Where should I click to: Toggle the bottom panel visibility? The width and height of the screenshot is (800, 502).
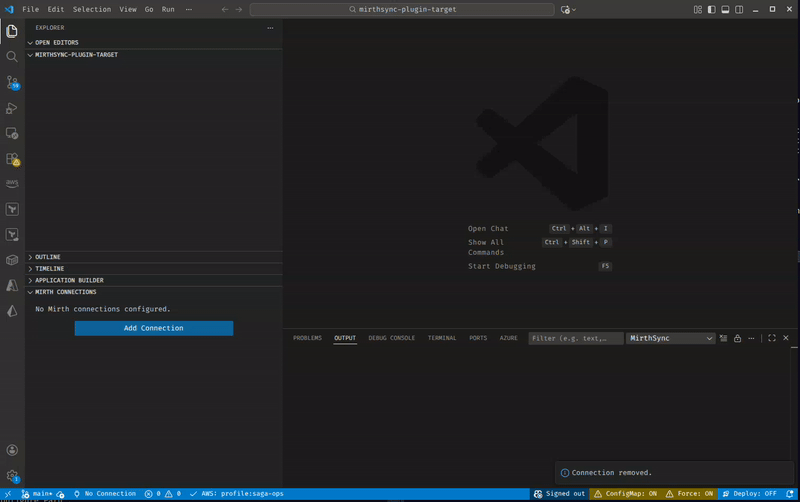(x=725, y=9)
